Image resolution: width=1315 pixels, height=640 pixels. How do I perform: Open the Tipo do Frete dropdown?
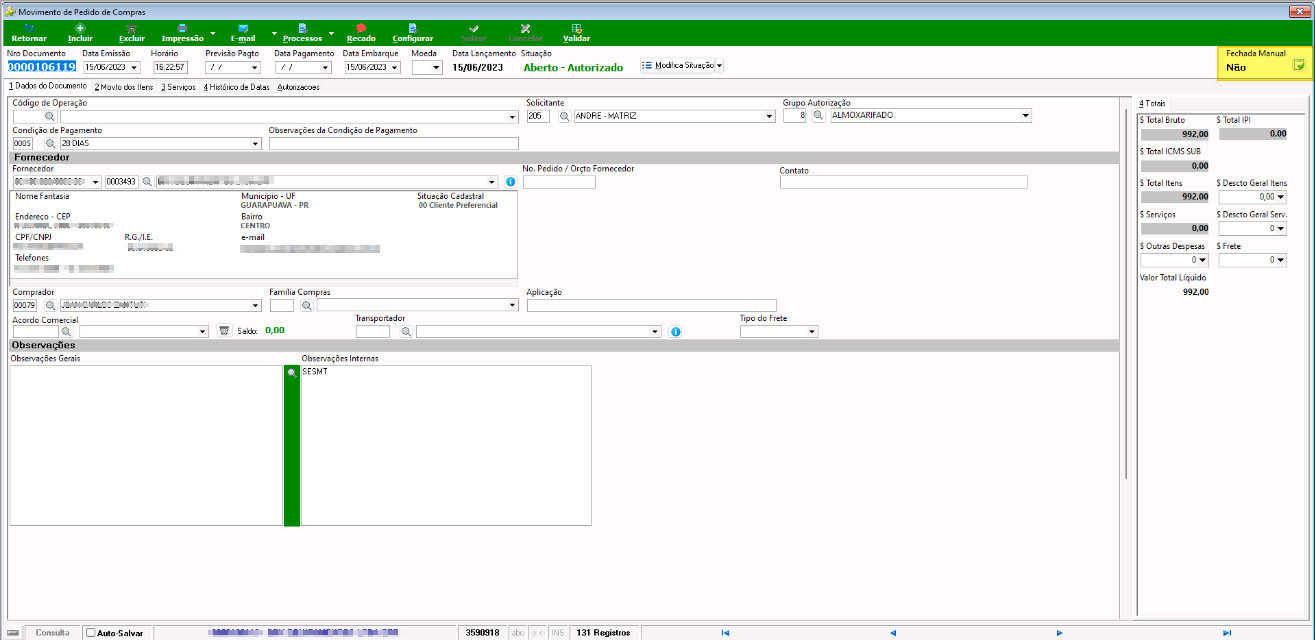[x=812, y=331]
